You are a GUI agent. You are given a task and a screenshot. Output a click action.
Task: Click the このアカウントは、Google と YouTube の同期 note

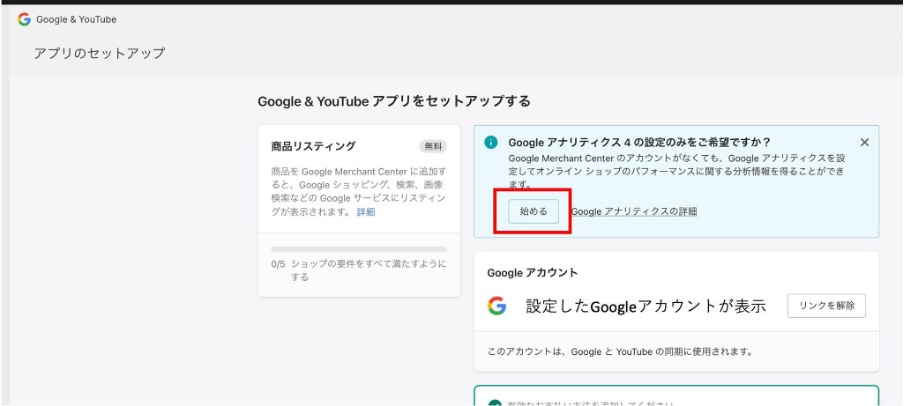[620, 351]
